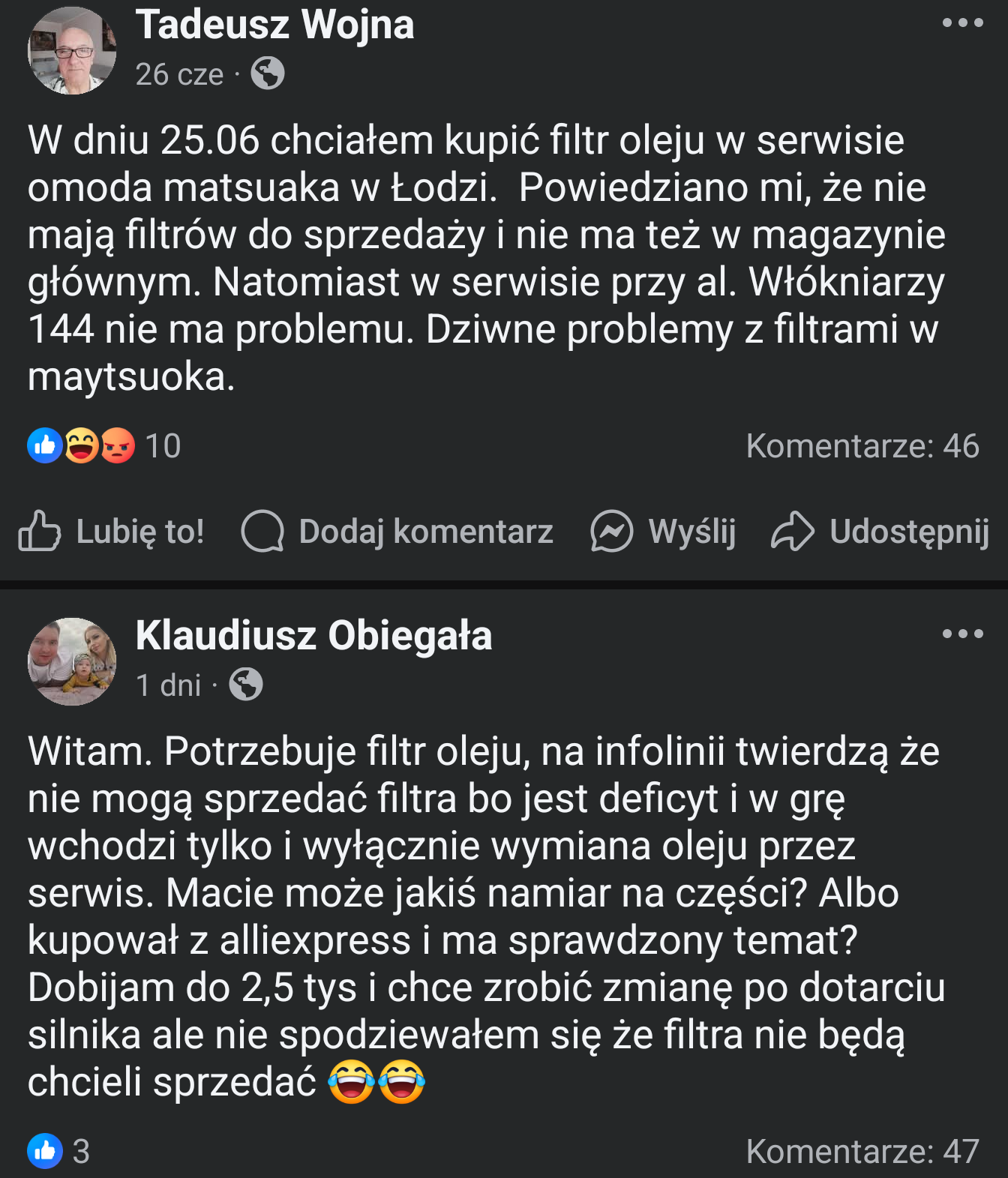Click like reaction icon on Klaudiusz's post
The width and height of the screenshot is (1008, 1178).
(x=44, y=1151)
